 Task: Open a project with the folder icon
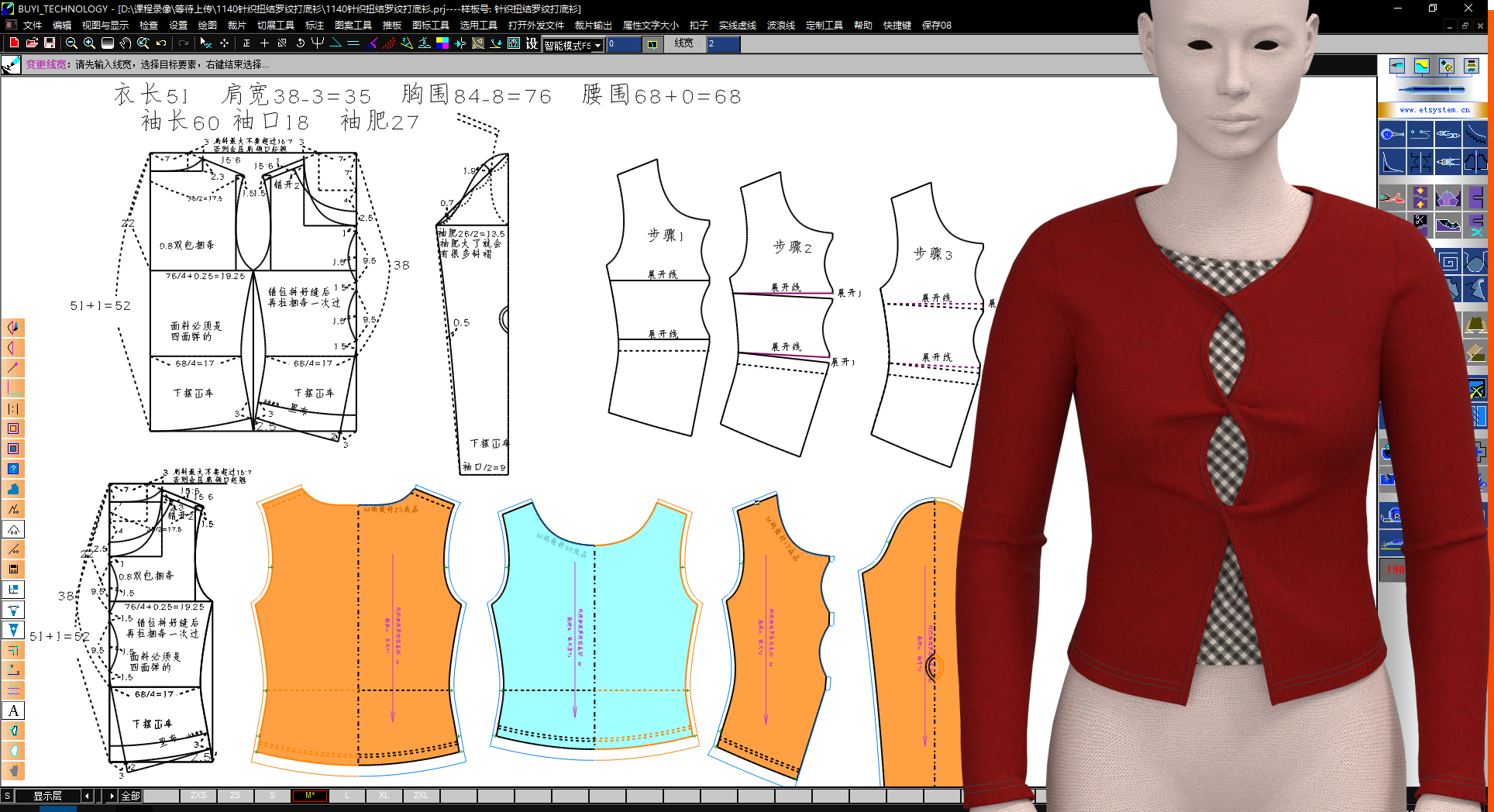tap(32, 43)
